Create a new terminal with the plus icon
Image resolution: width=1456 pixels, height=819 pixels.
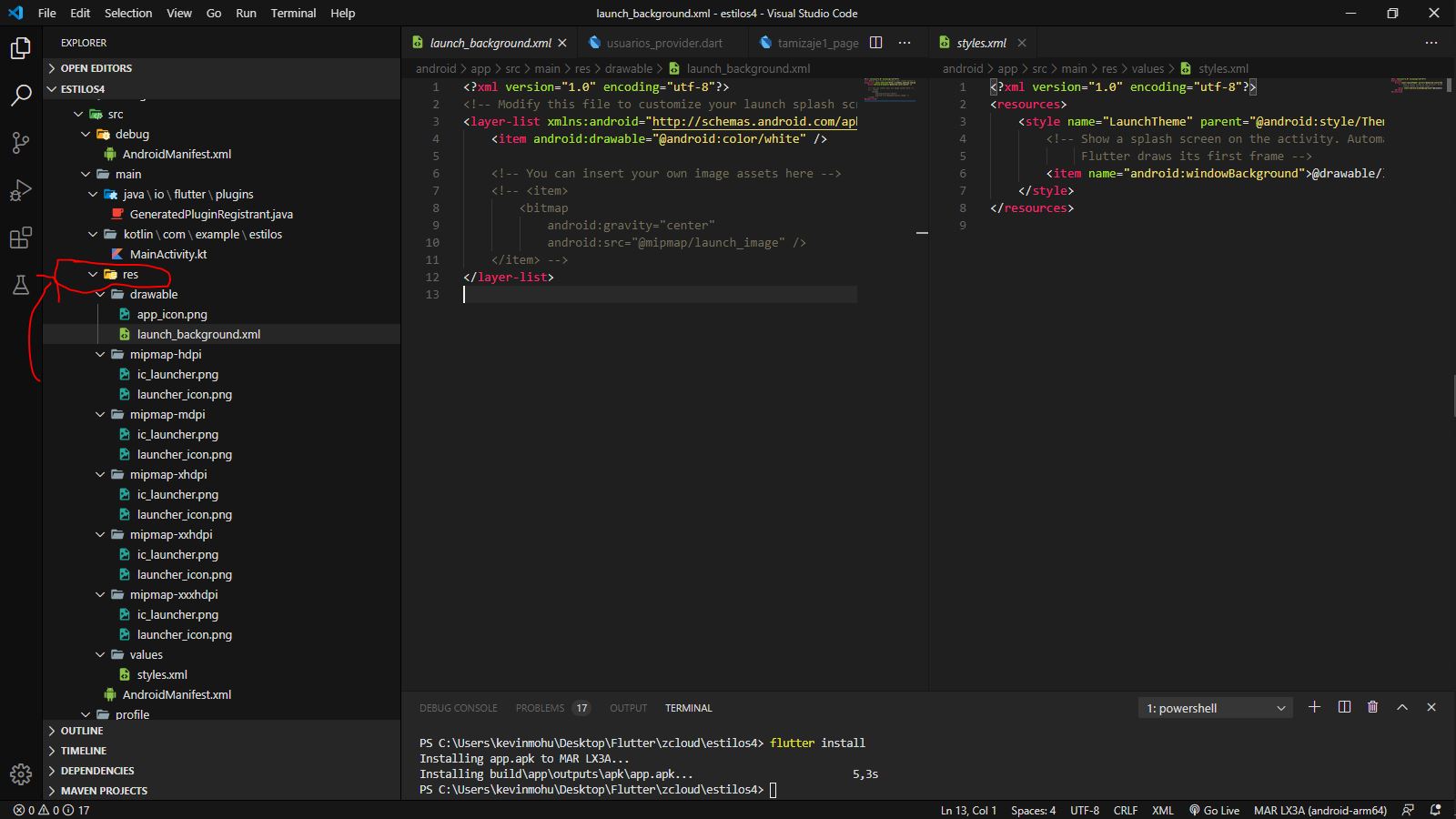tap(1314, 707)
